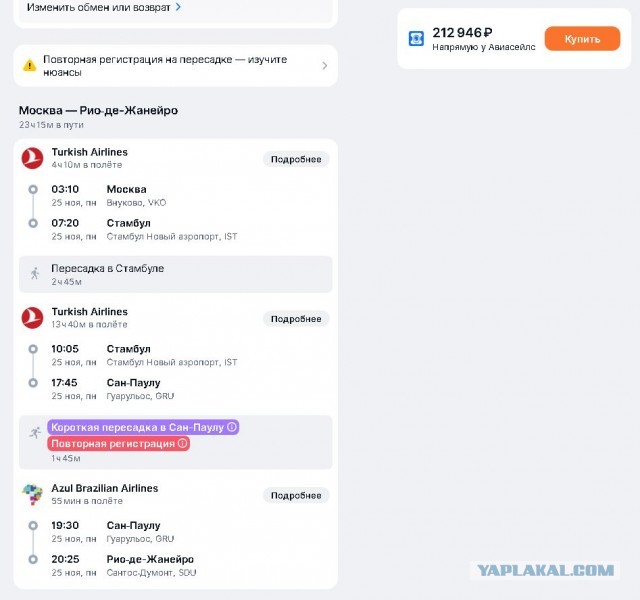Click the Azul Brazilian Airlines logo
The height and width of the screenshot is (600, 640).
coord(32,494)
